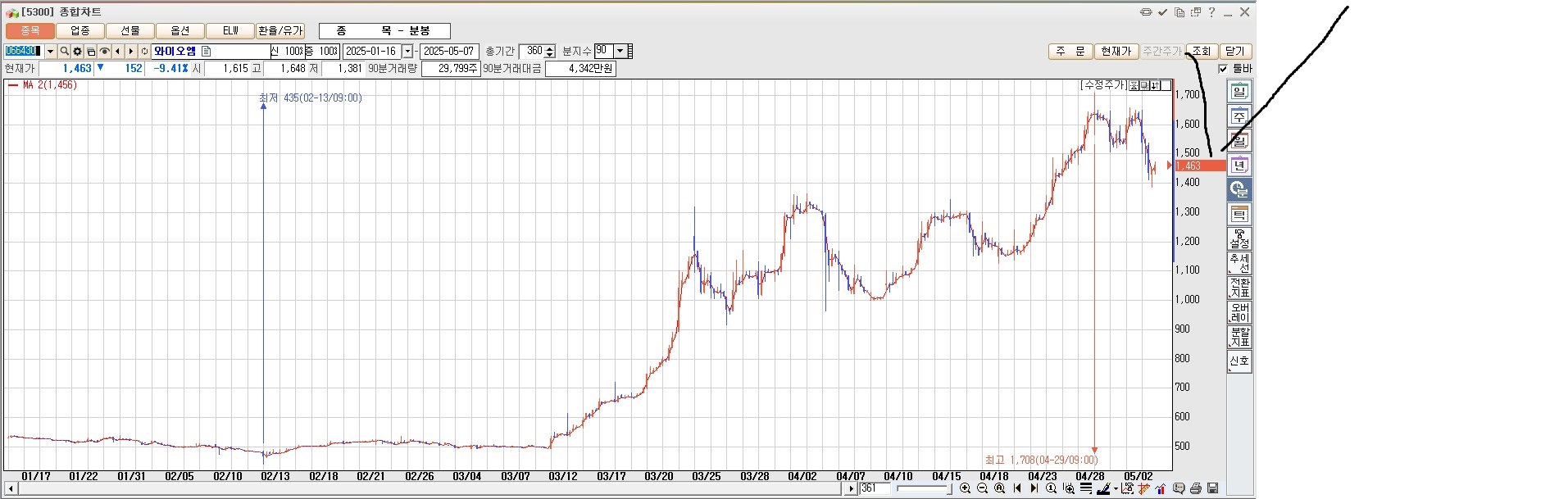Screen dimensions: 1568x499
Task: Click the bottom zoom slider handle
Action: point(949,489)
